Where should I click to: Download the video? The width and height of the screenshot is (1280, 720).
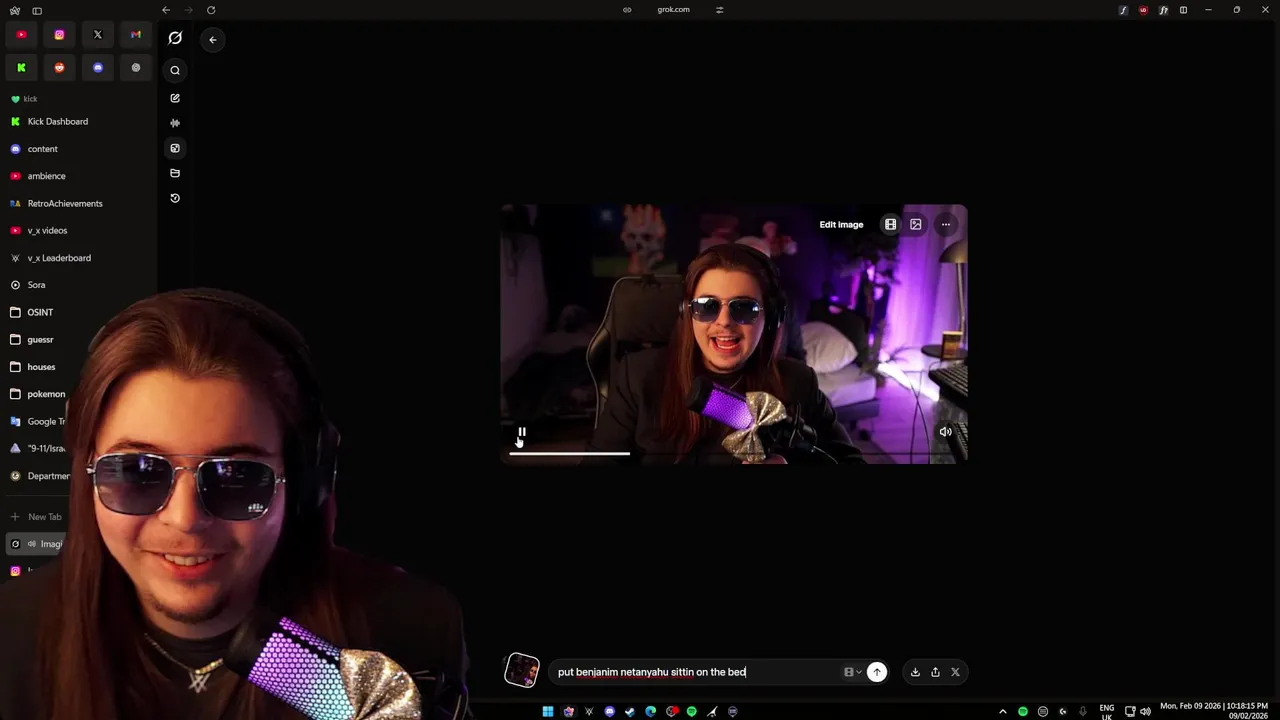coord(915,672)
